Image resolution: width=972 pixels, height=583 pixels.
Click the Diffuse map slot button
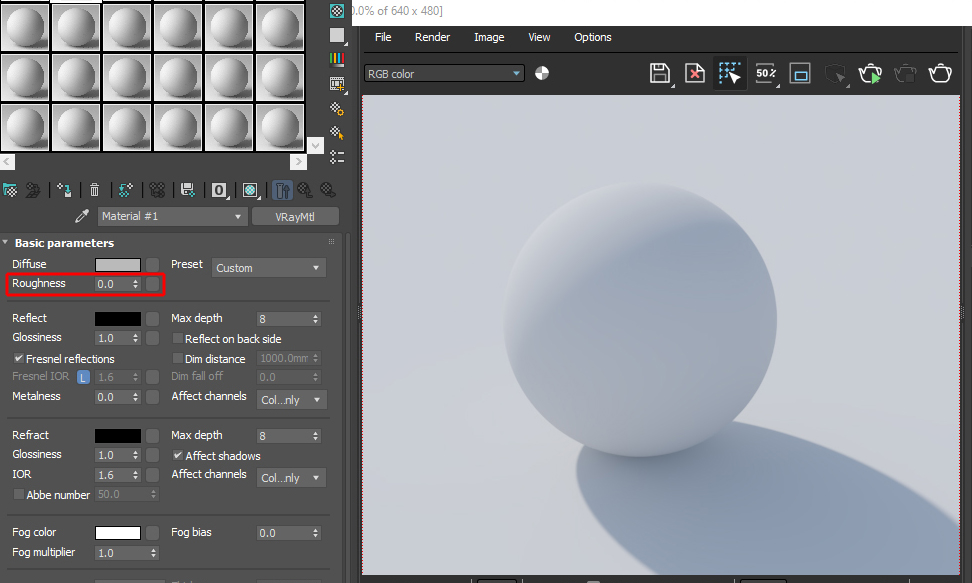[x=152, y=265]
